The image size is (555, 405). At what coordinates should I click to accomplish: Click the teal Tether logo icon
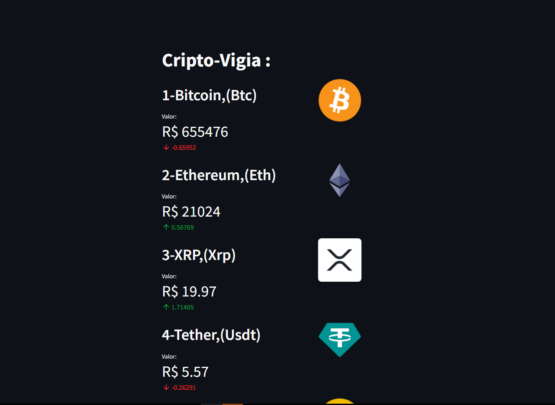tap(339, 340)
